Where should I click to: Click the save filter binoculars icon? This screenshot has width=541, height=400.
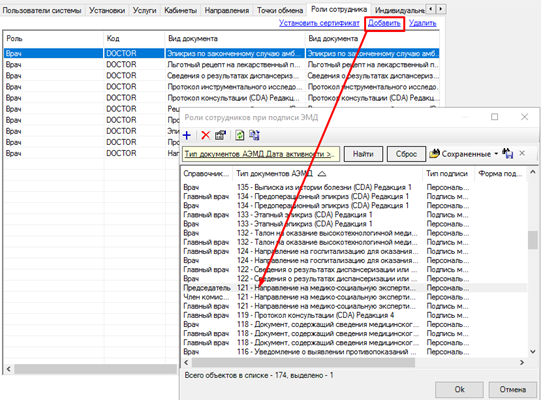[x=508, y=154]
